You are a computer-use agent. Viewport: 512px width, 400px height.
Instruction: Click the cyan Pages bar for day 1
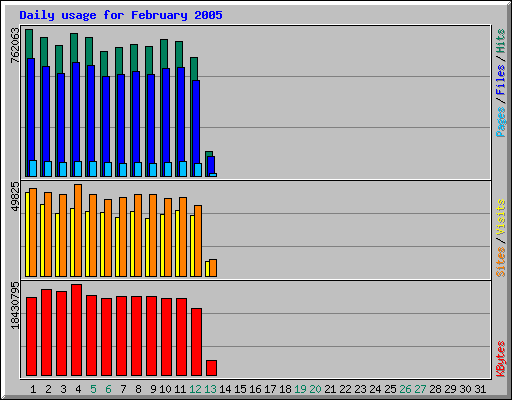33,169
